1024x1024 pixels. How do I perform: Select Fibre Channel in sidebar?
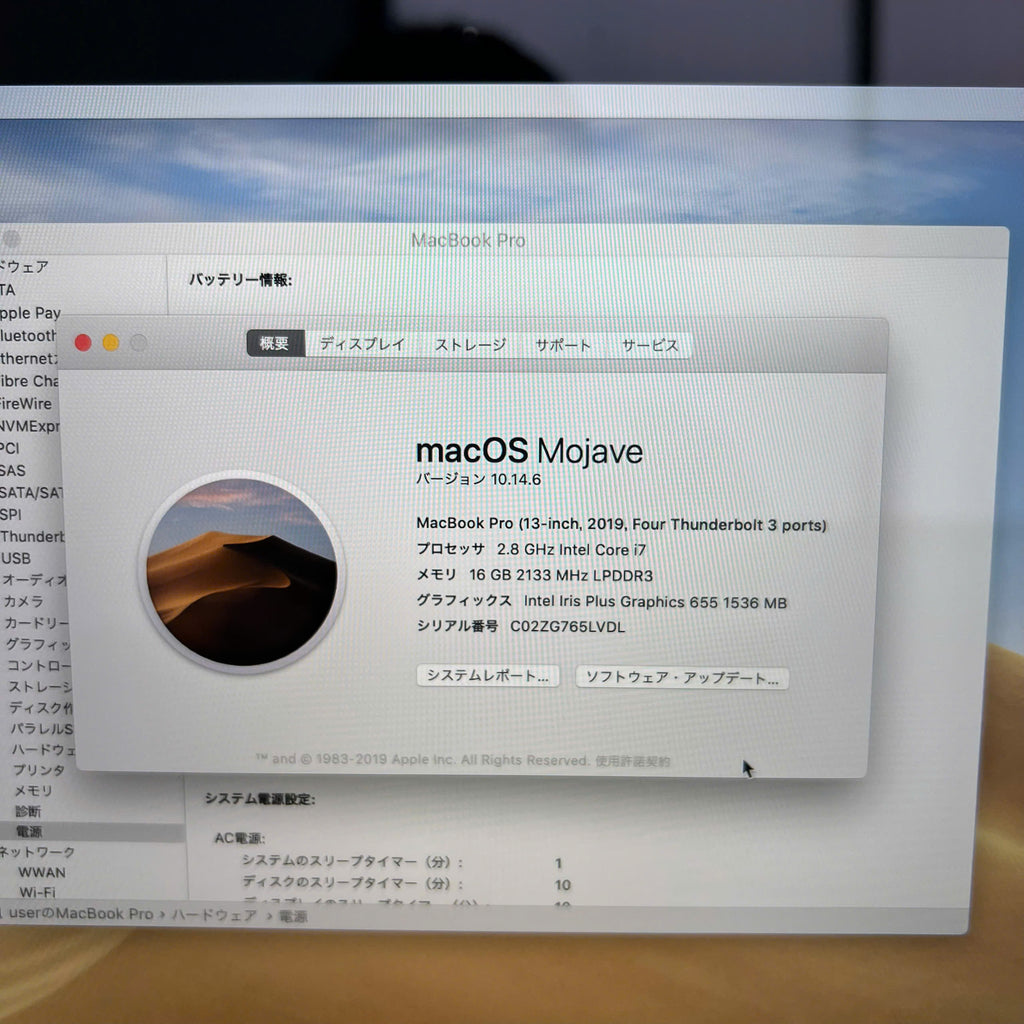[x=29, y=381]
